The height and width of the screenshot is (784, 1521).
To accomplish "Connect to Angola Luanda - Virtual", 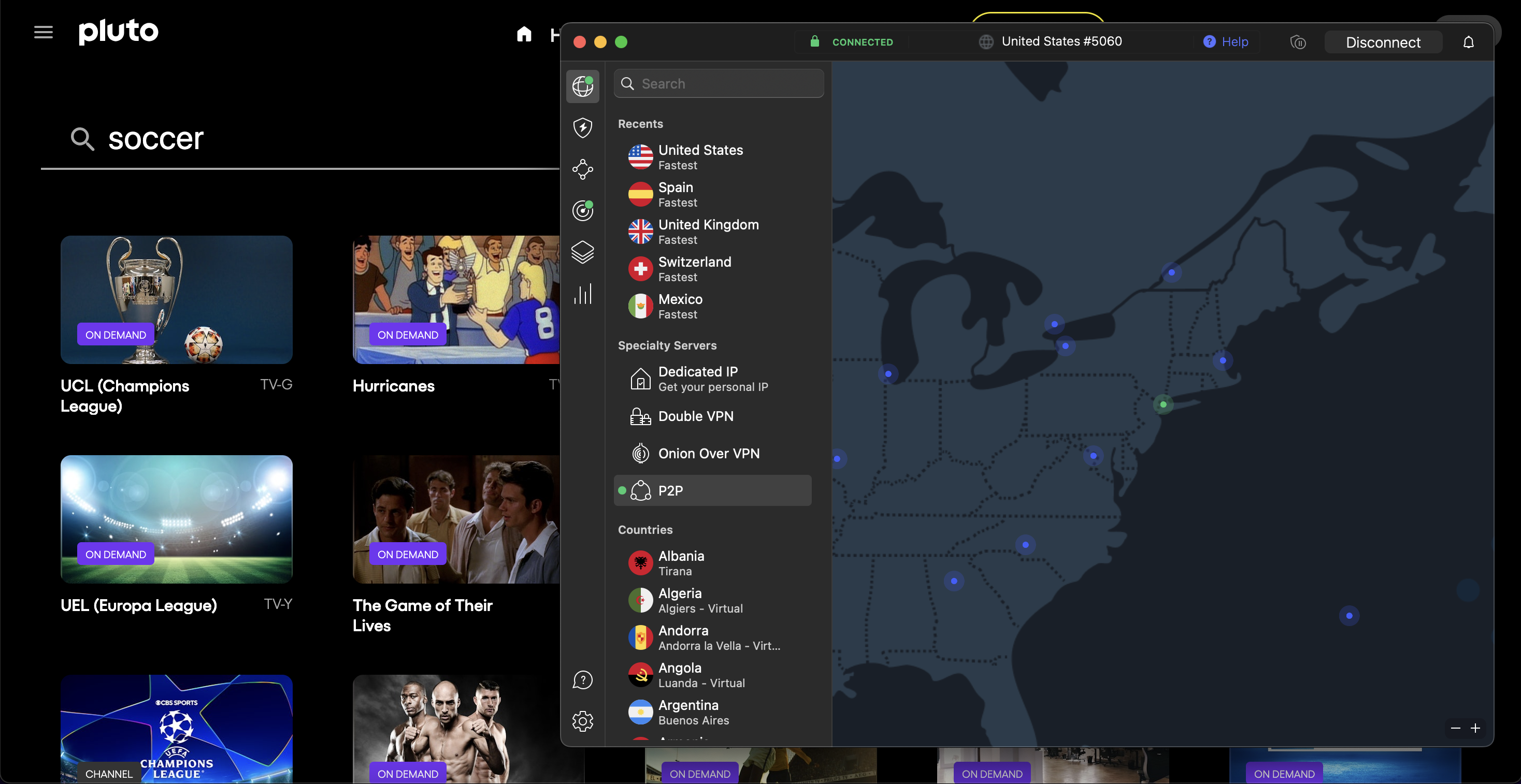I will tap(713, 675).
